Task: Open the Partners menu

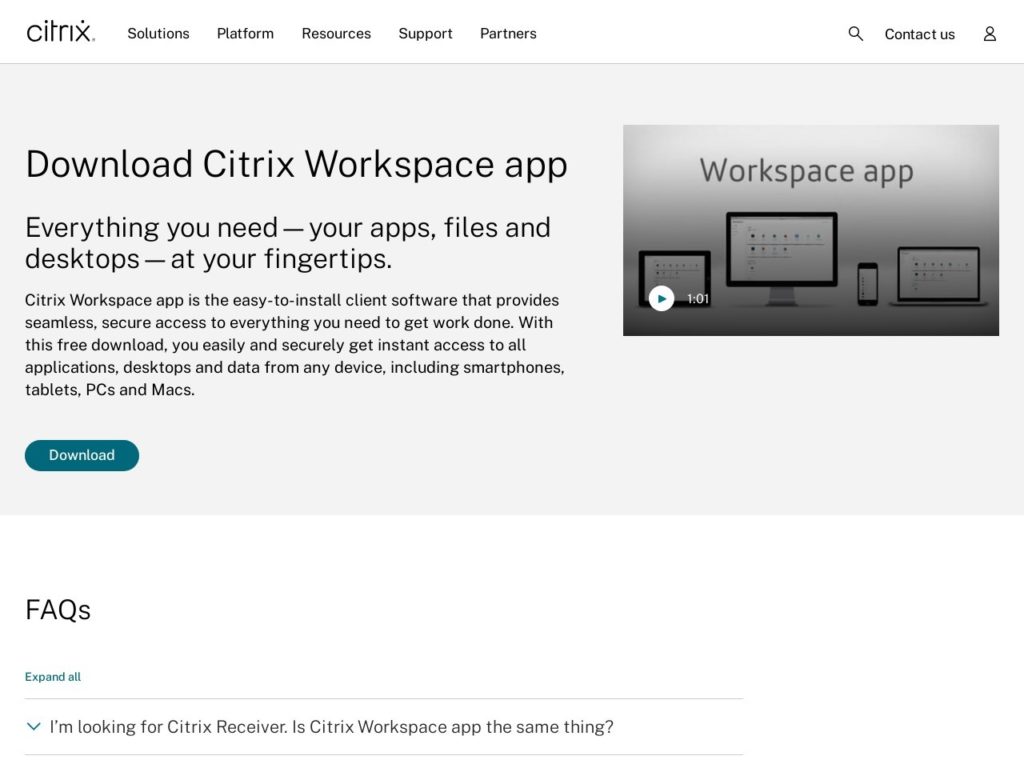Action: (x=508, y=33)
